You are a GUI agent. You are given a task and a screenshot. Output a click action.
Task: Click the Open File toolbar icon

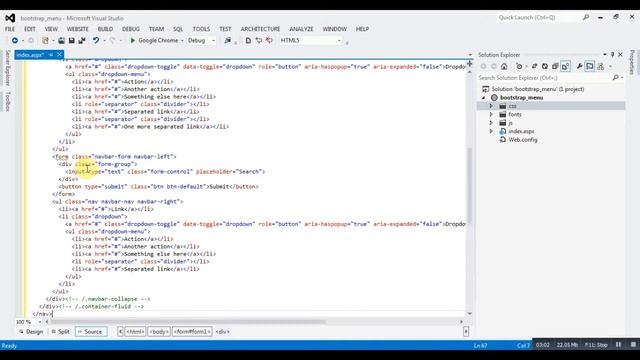coord(61,40)
